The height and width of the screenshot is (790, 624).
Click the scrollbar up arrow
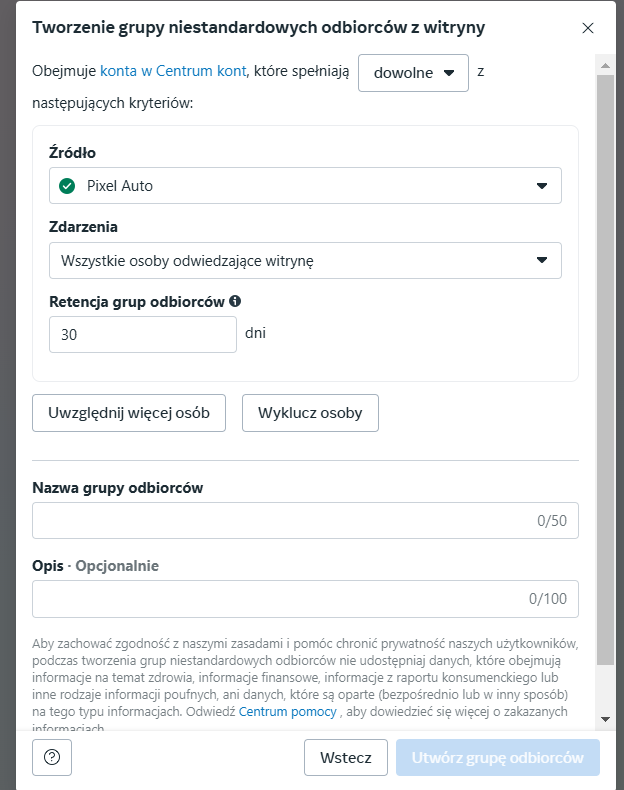(x=605, y=65)
